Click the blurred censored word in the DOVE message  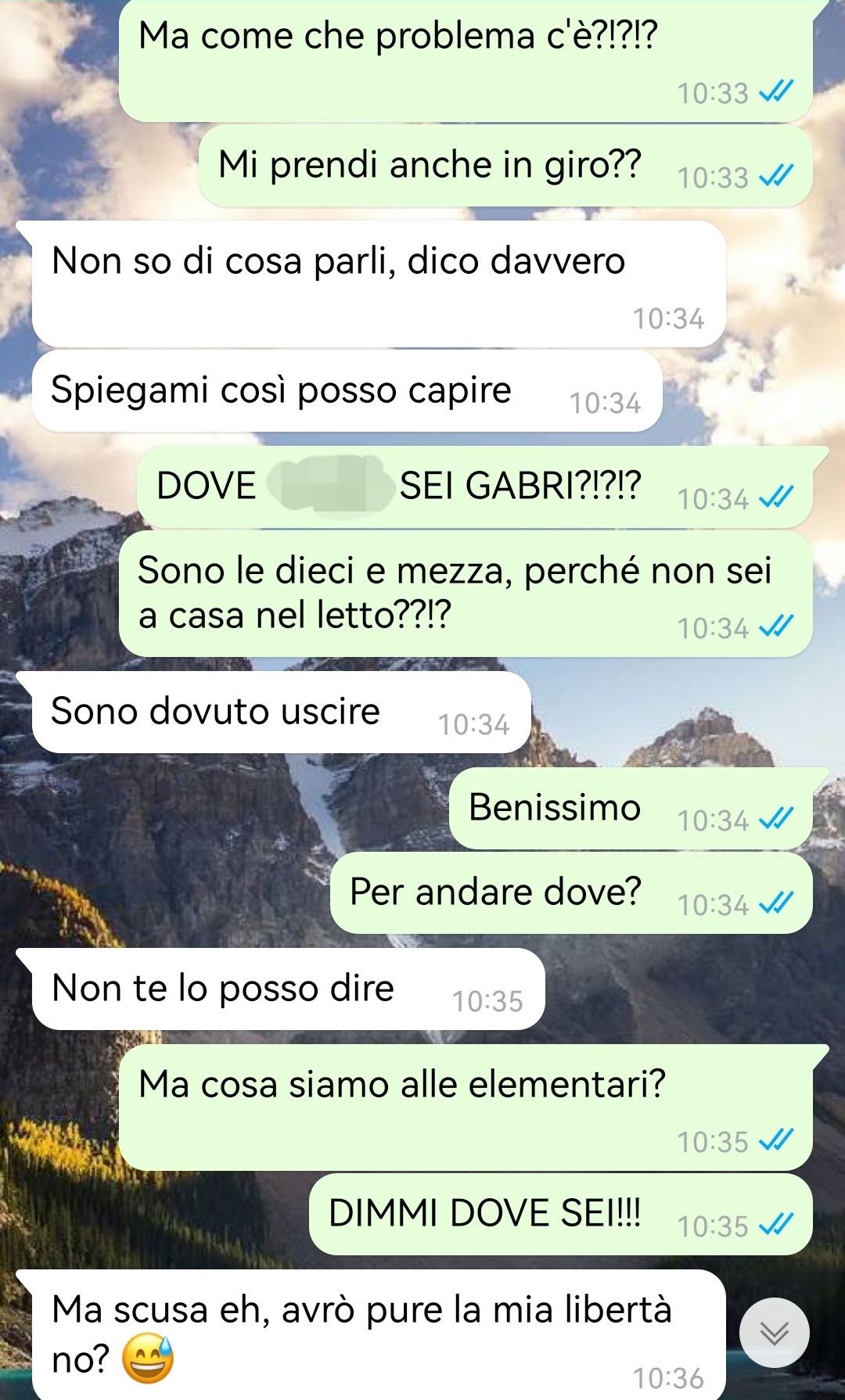[x=329, y=486]
